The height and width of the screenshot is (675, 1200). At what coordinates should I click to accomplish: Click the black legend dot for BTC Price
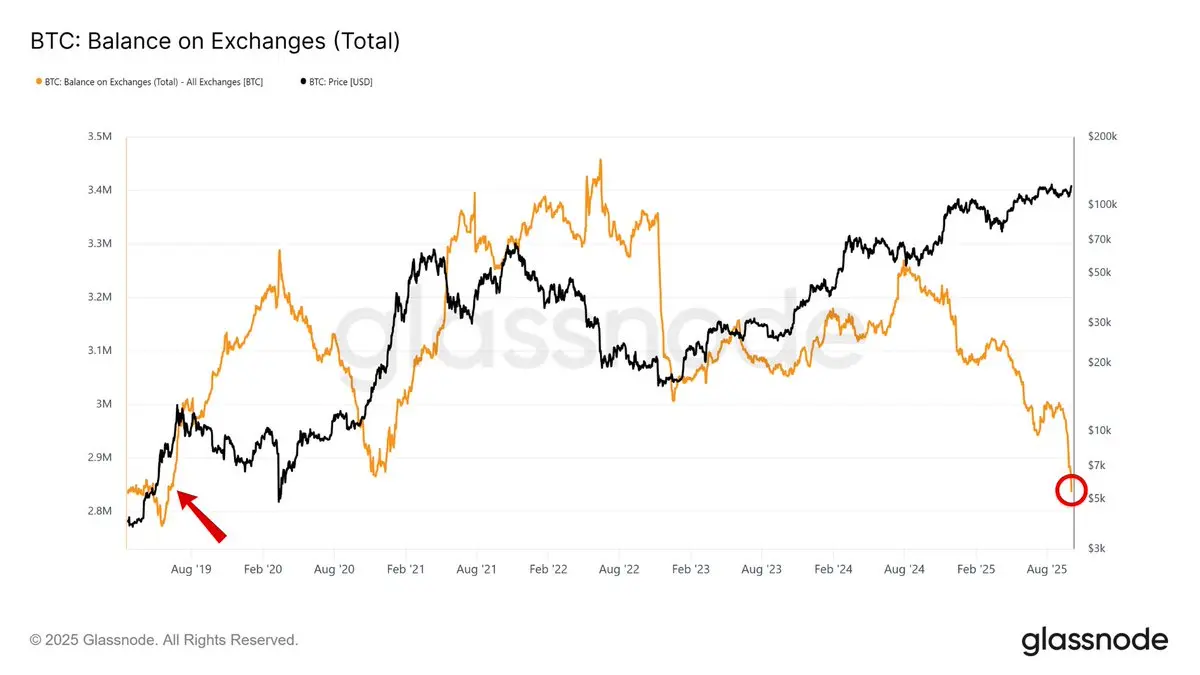[x=303, y=81]
